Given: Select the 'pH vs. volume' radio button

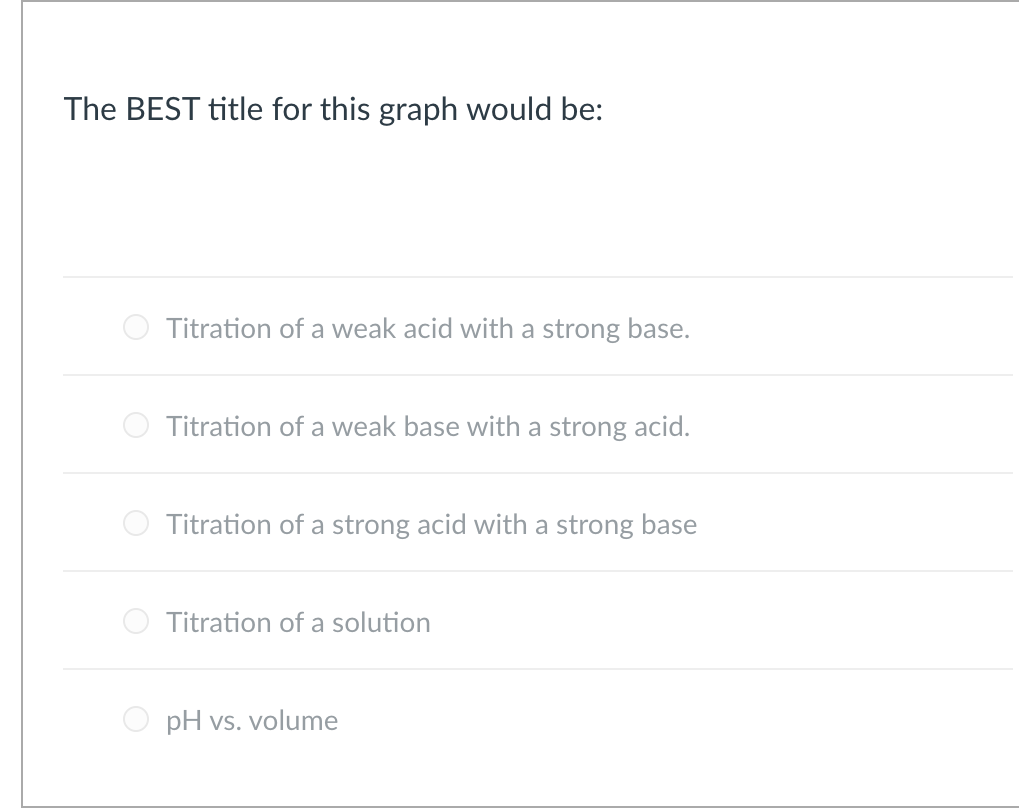Looking at the screenshot, I should click(x=136, y=719).
